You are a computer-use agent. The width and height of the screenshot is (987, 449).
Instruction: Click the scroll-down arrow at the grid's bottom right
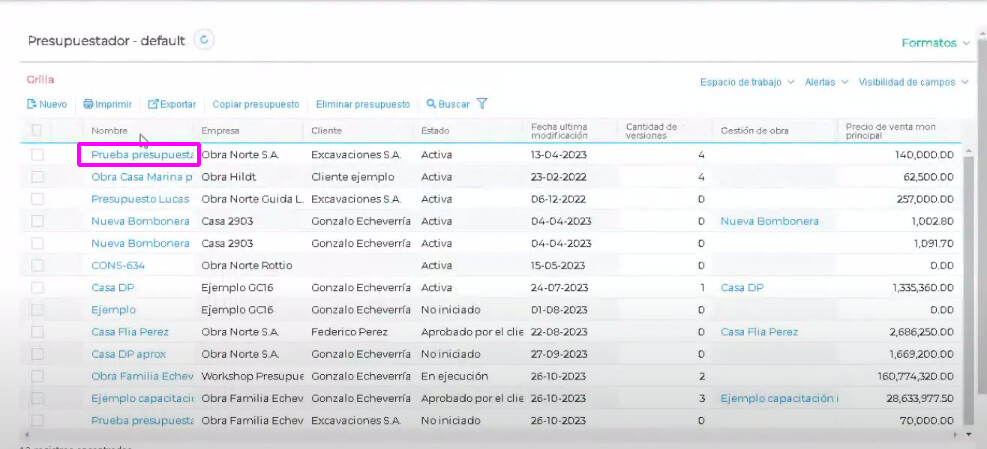969,434
